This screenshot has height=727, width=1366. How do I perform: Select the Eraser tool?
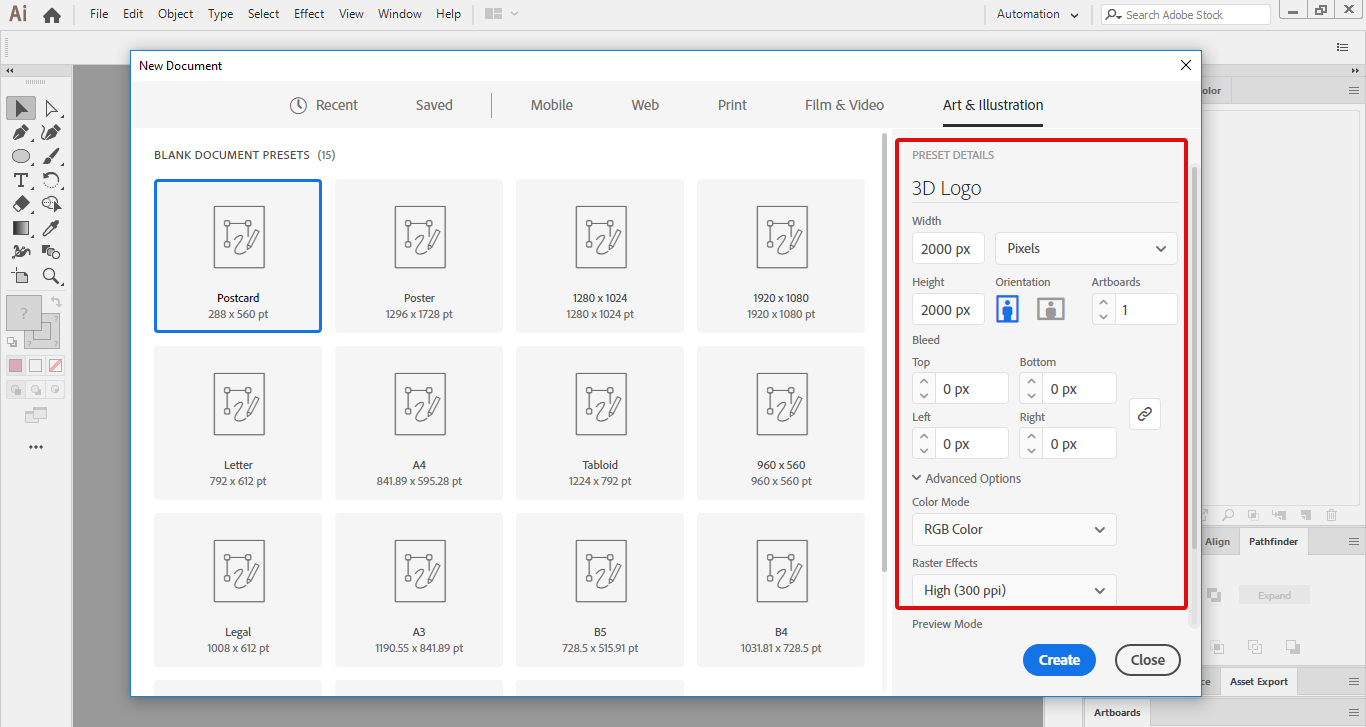coord(21,204)
